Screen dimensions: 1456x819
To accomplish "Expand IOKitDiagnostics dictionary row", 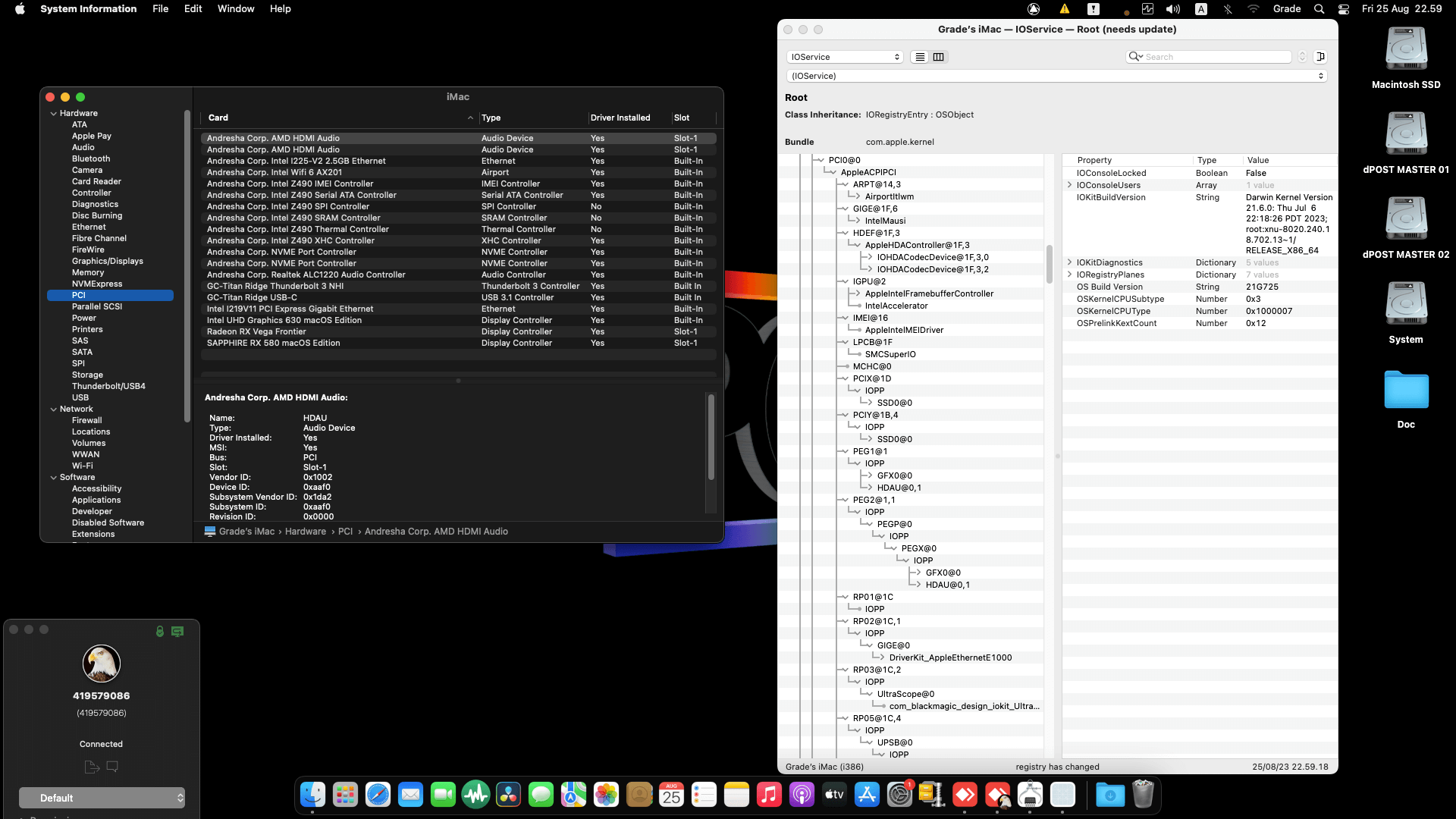I will coord(1069,262).
